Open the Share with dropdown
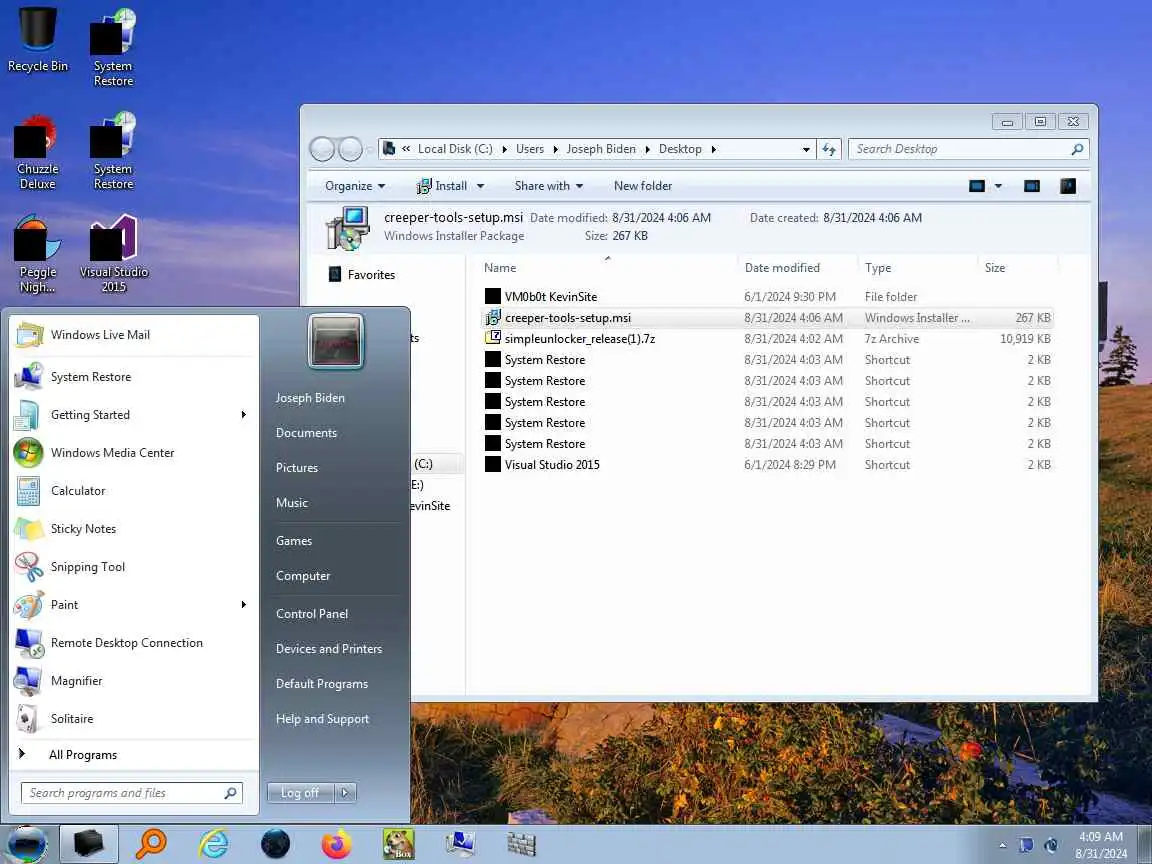This screenshot has height=864, width=1152. point(549,186)
